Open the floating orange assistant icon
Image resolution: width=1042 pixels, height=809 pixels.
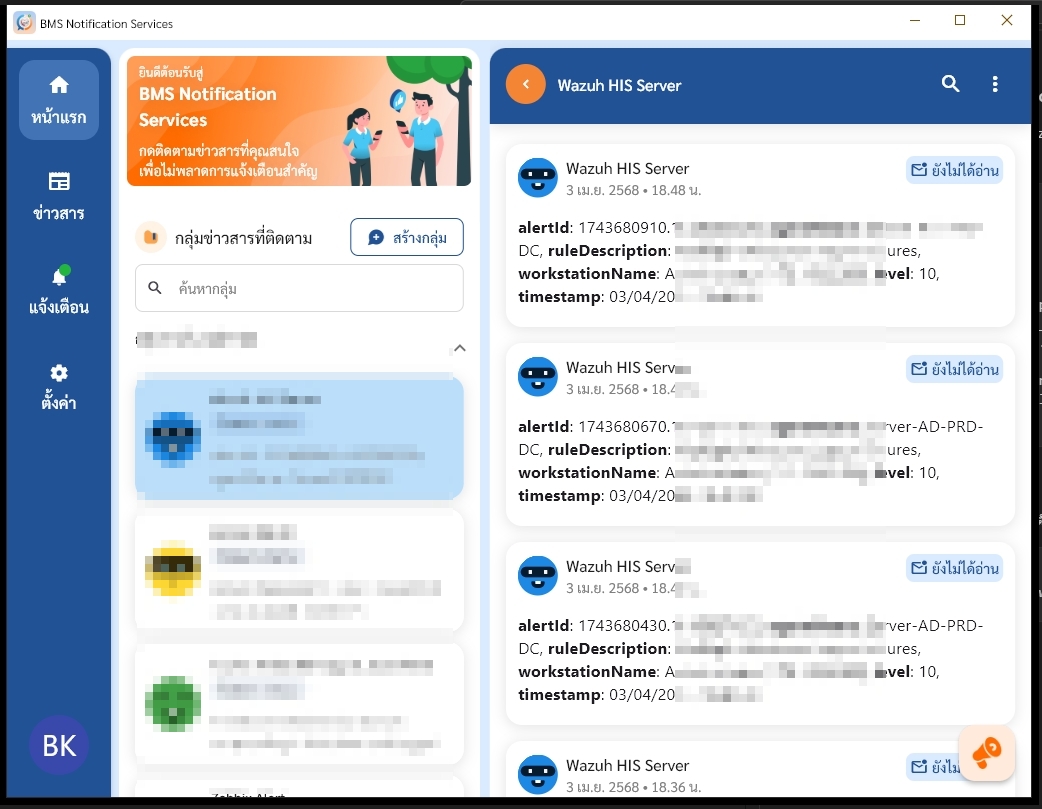986,753
